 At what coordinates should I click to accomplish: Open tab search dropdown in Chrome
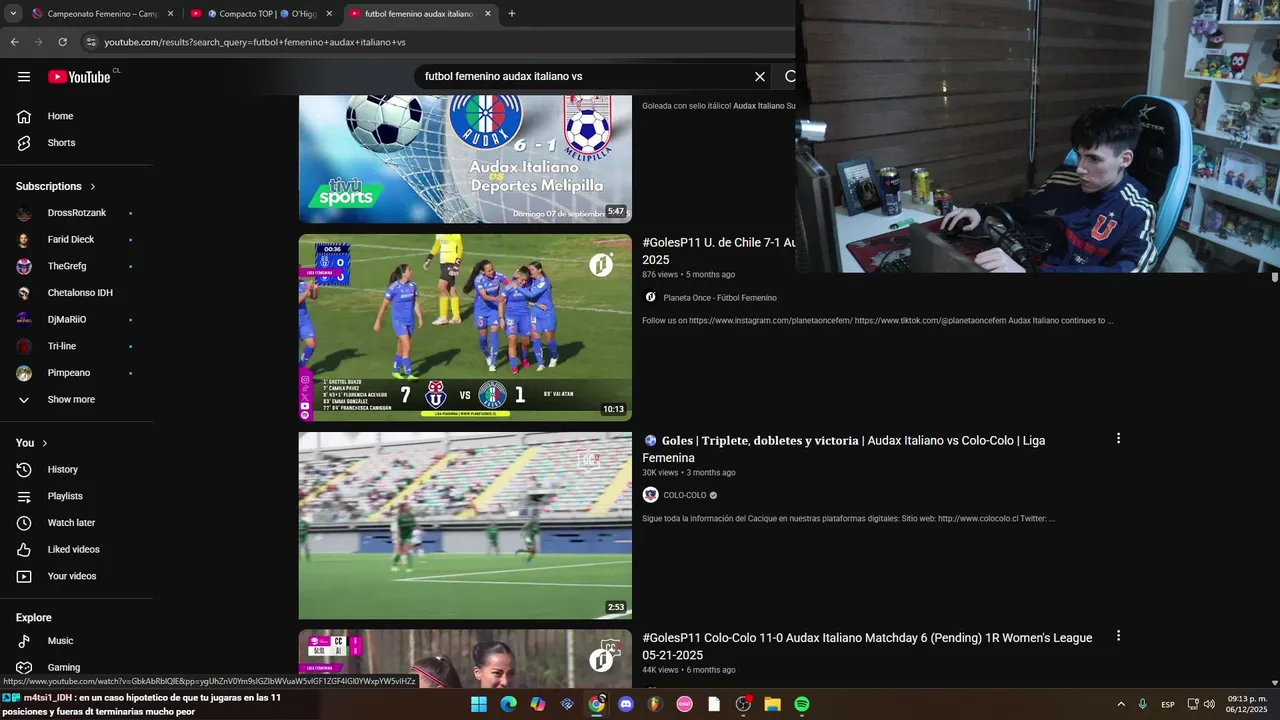pos(13,14)
